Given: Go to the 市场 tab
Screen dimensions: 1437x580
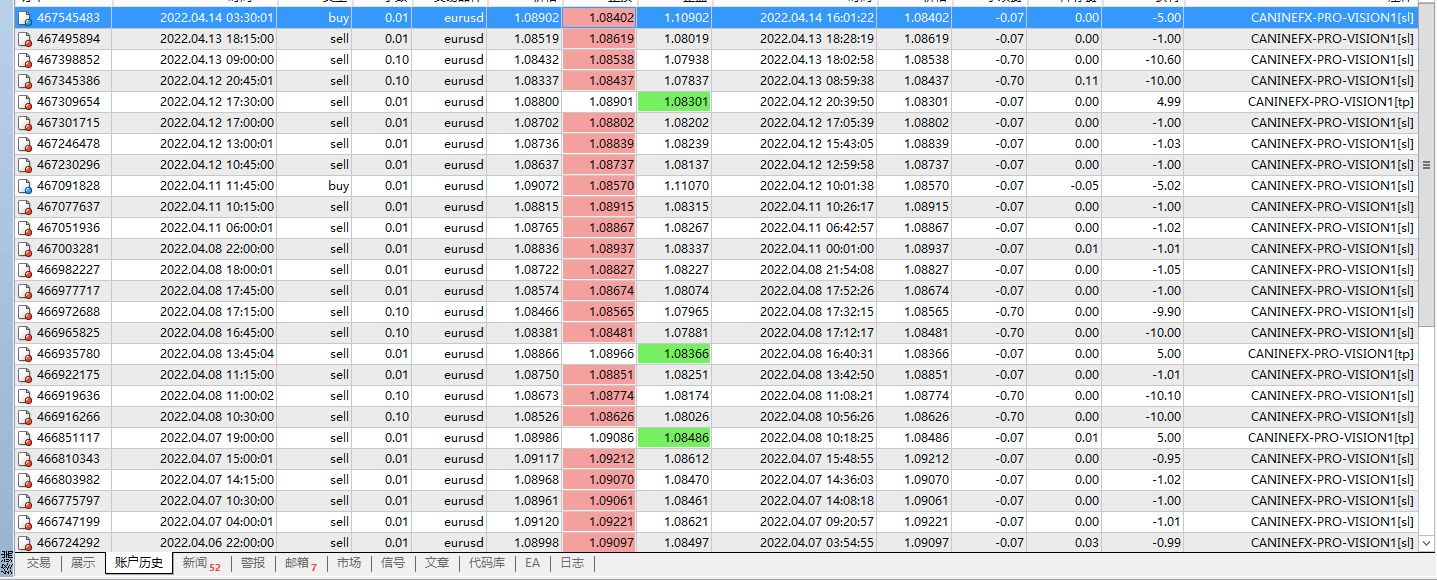Looking at the screenshot, I should click(x=349, y=563).
